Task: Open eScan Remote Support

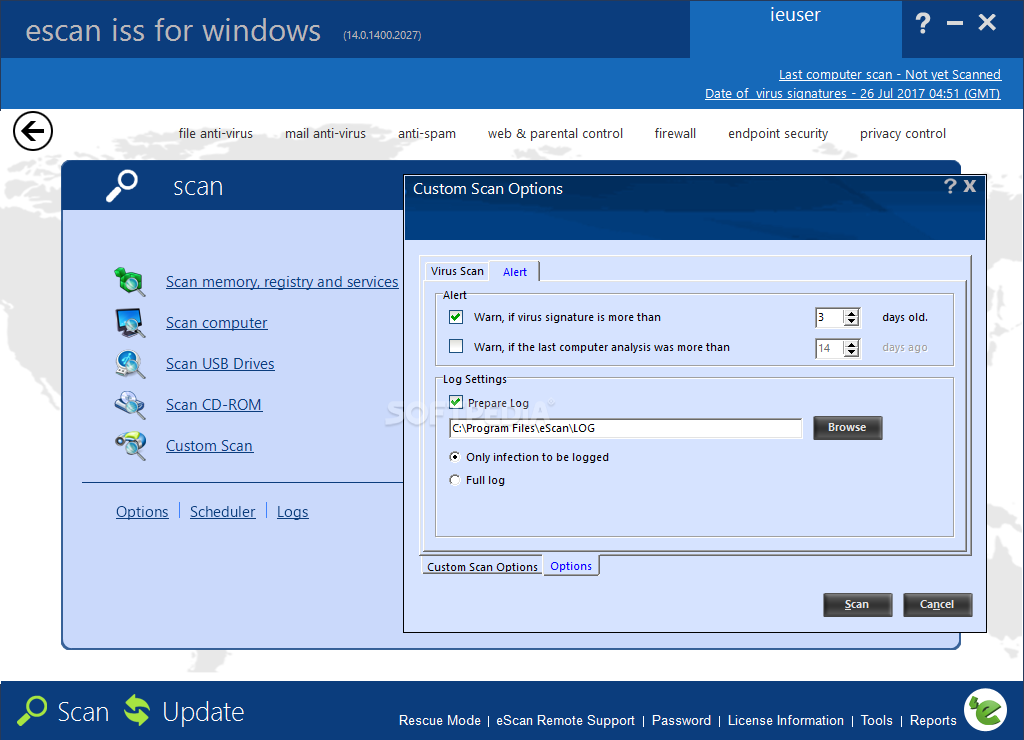Action: 566,720
